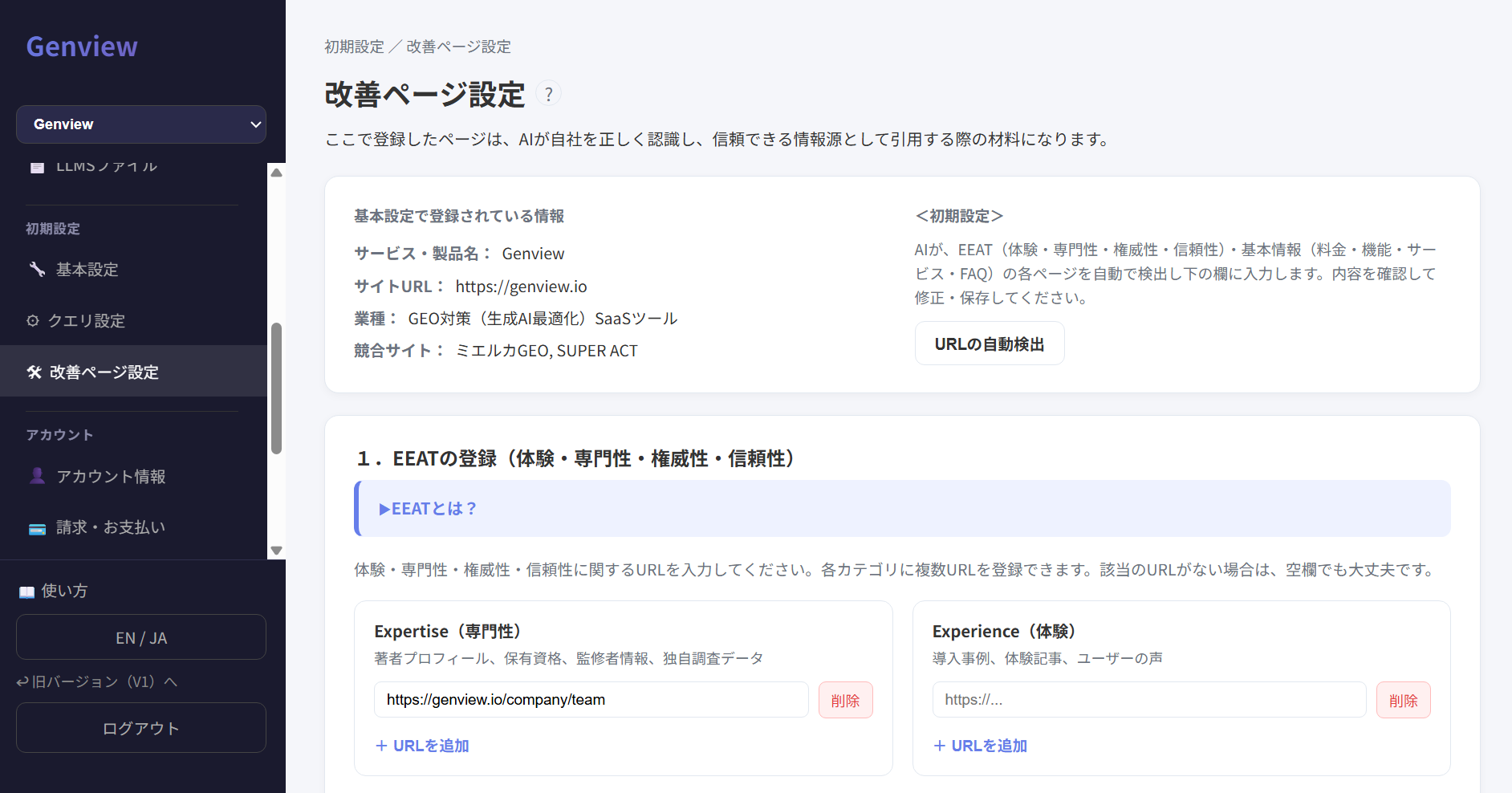
Task: Click 初期設定 breadcrumb link
Action: point(354,47)
